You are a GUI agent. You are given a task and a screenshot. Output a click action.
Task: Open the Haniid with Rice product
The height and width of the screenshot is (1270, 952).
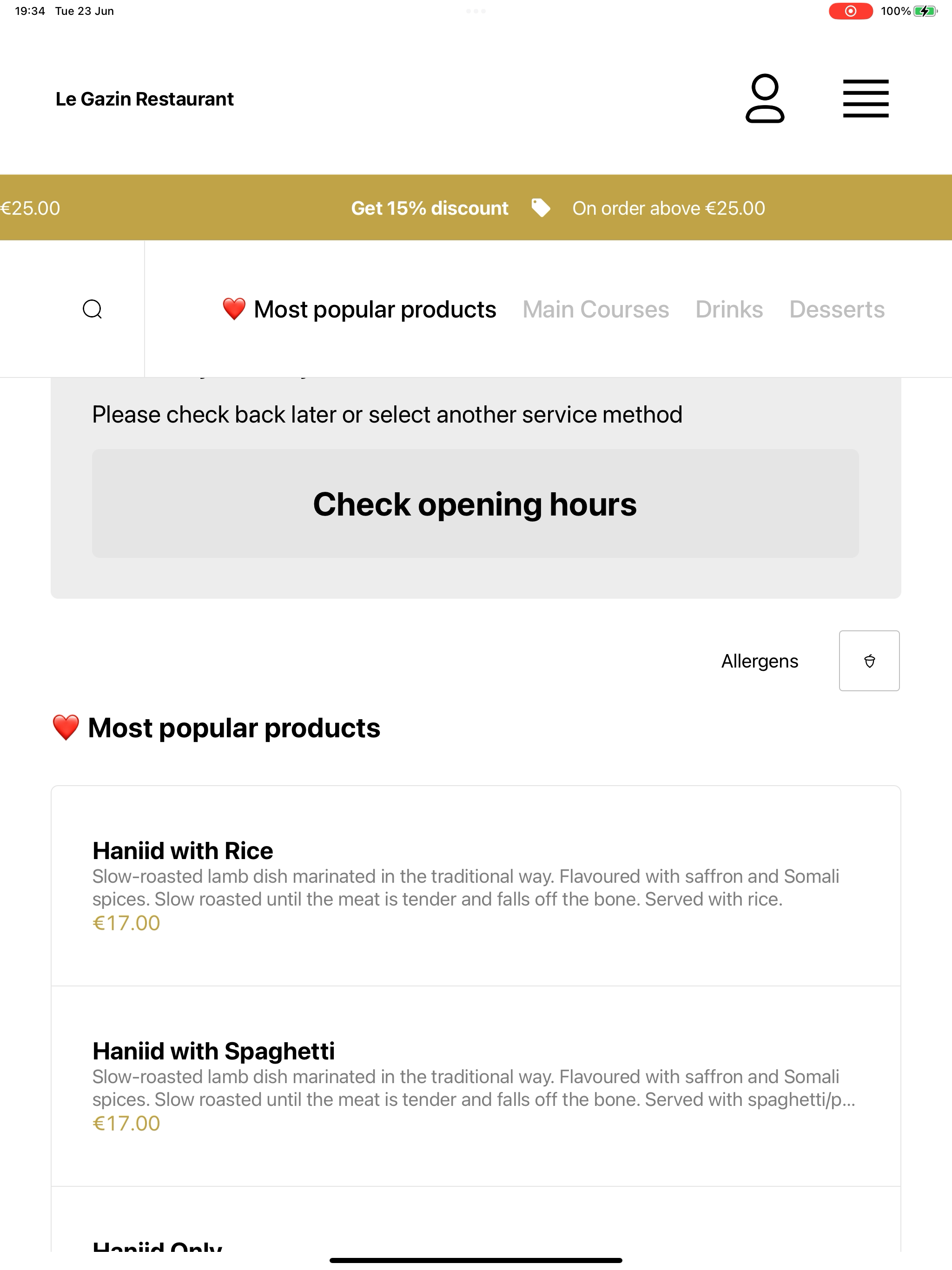click(x=476, y=885)
